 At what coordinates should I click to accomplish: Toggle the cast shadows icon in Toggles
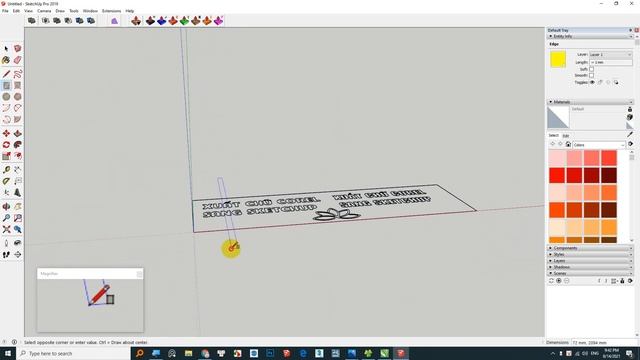(x=616, y=82)
